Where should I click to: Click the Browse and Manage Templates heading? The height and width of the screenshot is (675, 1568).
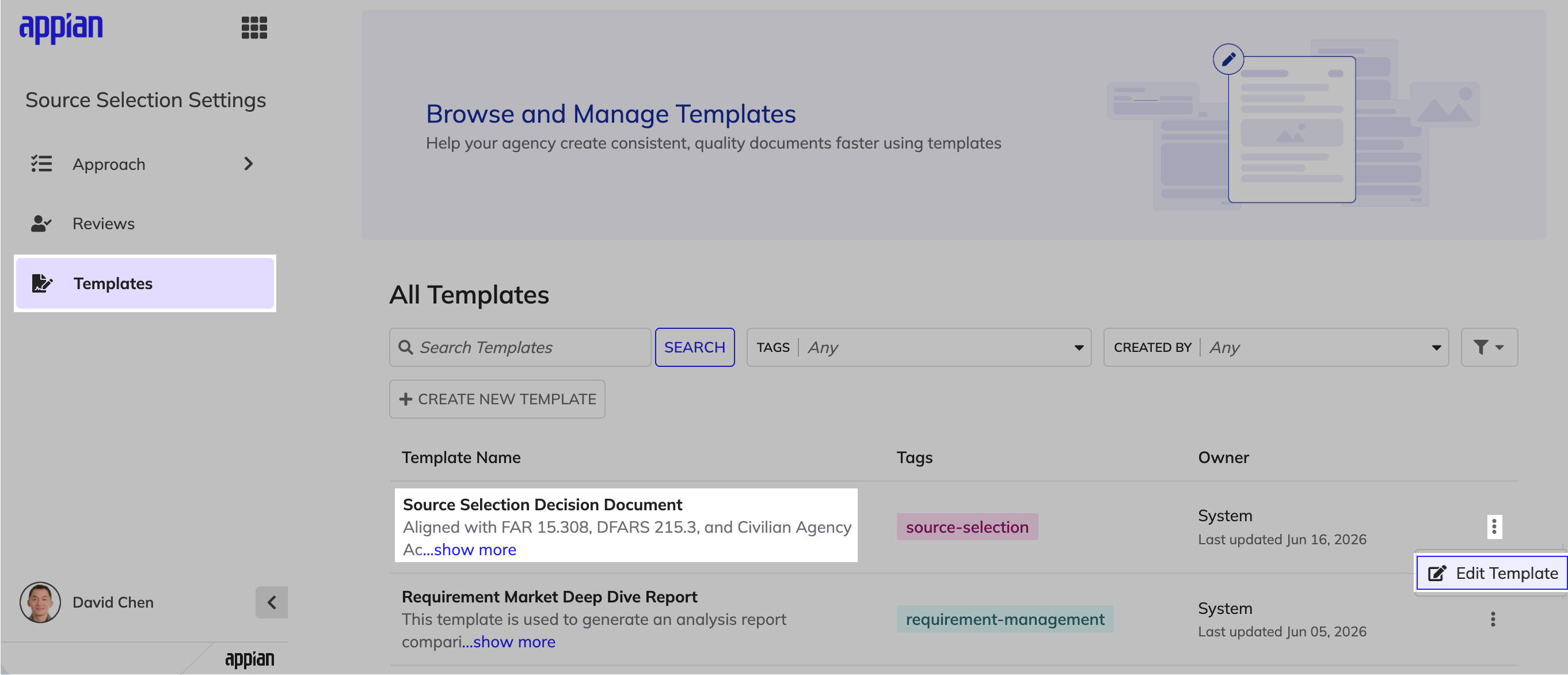(x=611, y=114)
